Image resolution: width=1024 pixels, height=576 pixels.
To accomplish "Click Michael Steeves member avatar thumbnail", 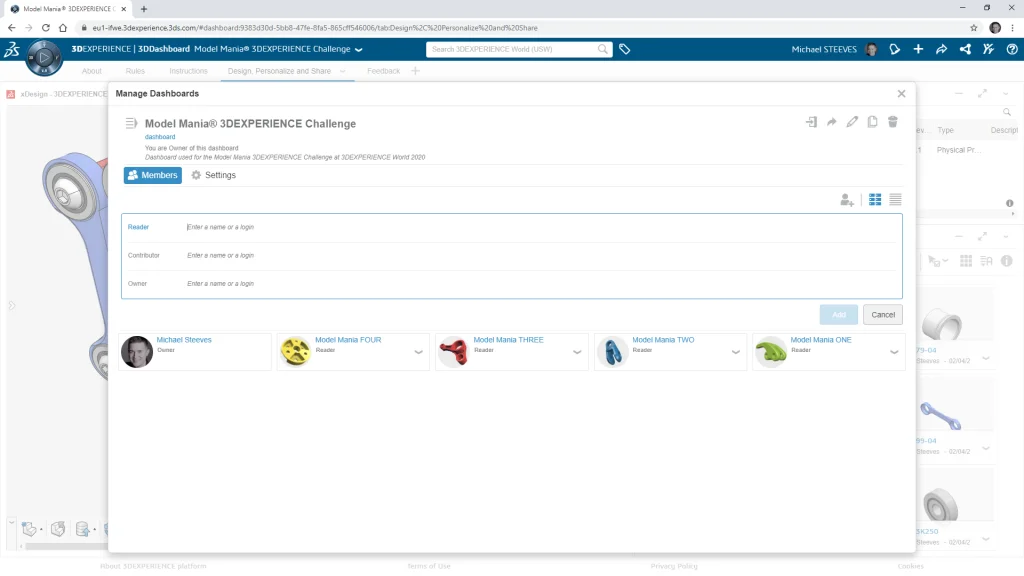I will 137,352.
